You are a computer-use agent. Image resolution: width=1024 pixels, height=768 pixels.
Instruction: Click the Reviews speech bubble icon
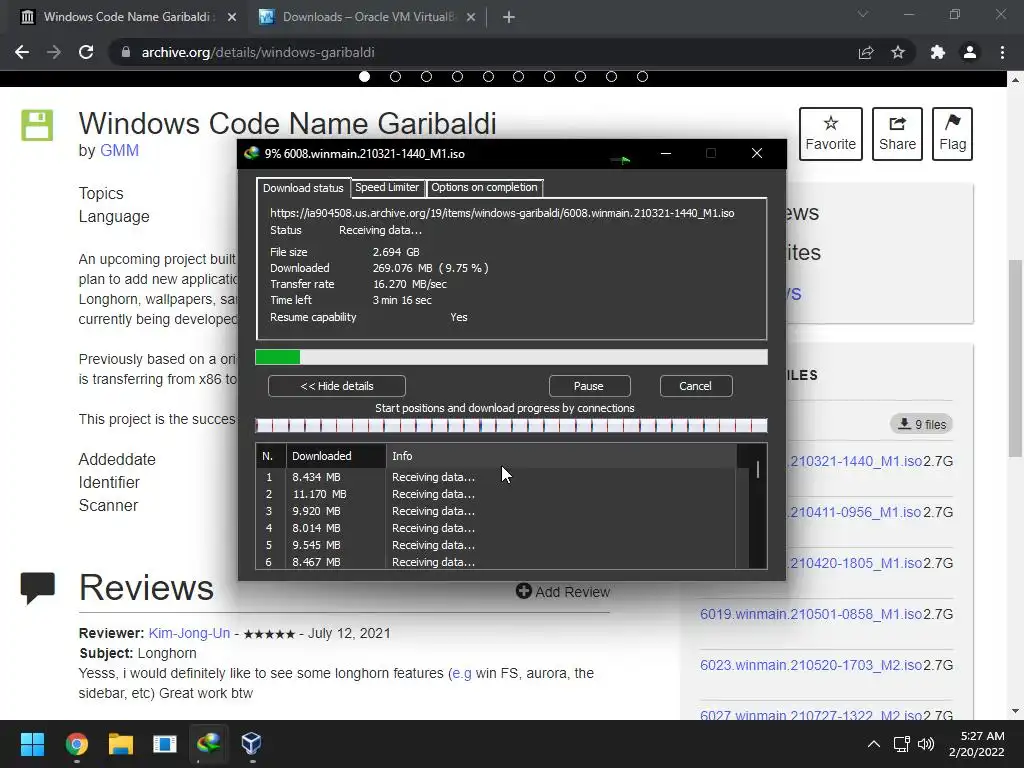[37, 588]
